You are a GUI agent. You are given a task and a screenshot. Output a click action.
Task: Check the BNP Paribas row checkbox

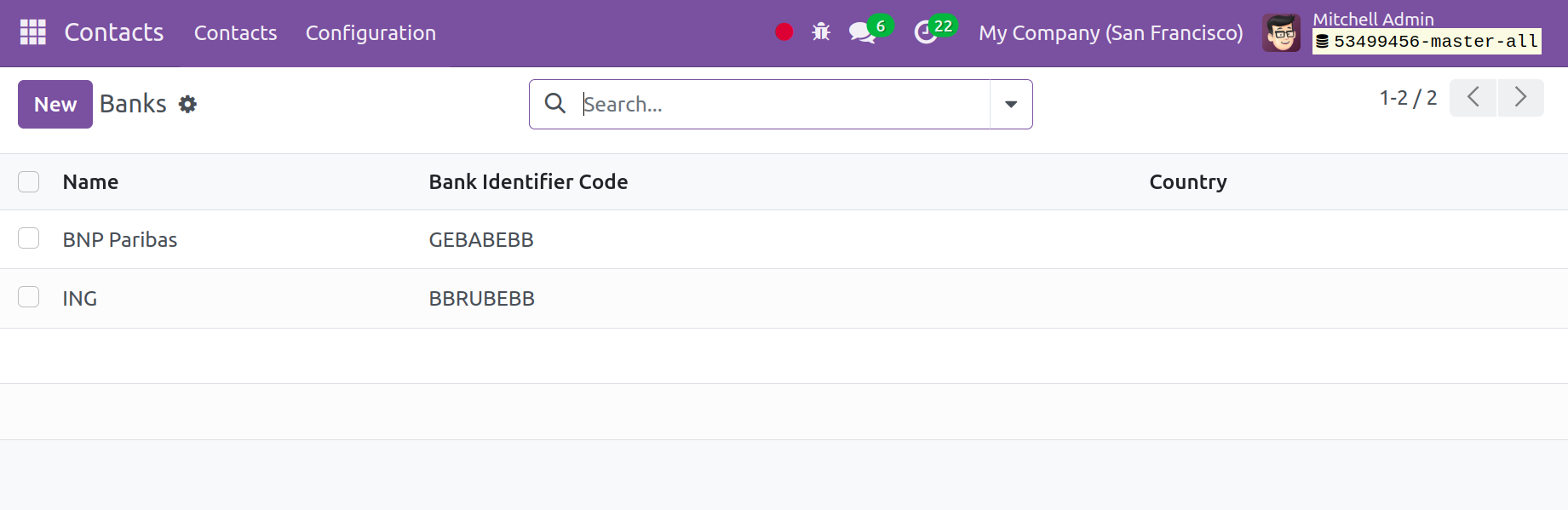coord(29,238)
